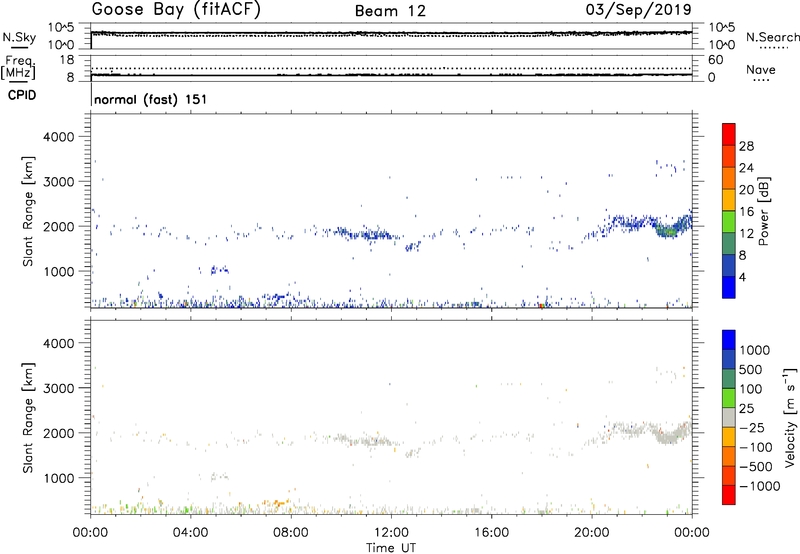Click the 'normal (fast) 151' text
The height and width of the screenshot is (554, 800).
tap(151, 99)
